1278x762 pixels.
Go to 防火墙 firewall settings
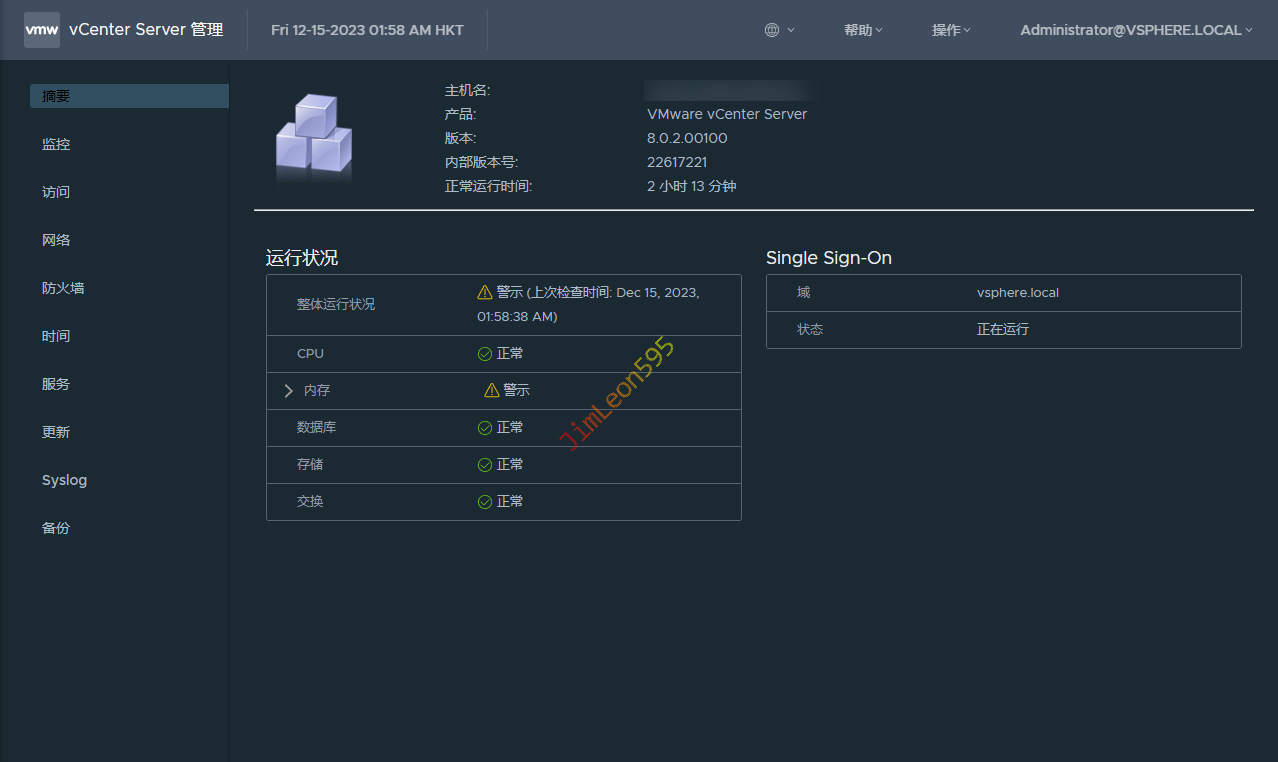pos(63,288)
